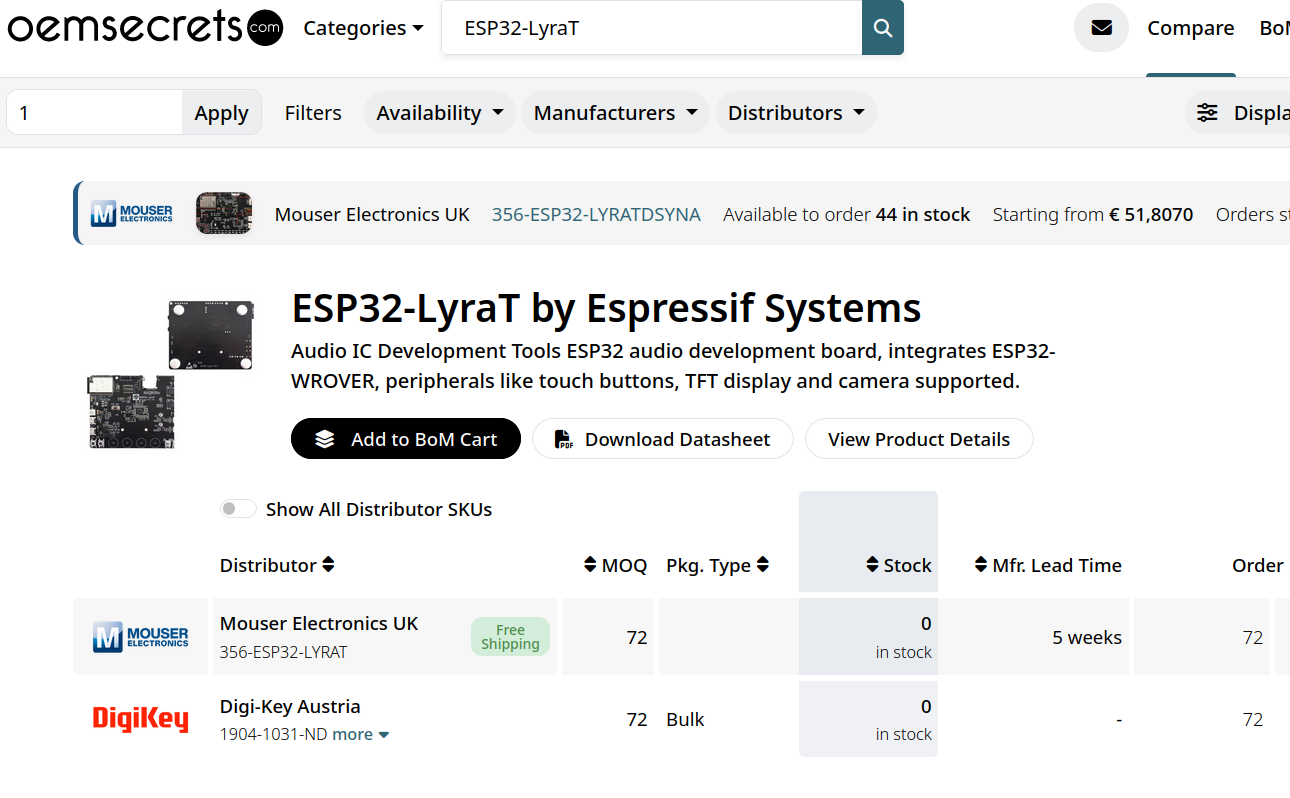
Task: Click Mouser Electronics UK distributor name in table
Action: (x=319, y=623)
